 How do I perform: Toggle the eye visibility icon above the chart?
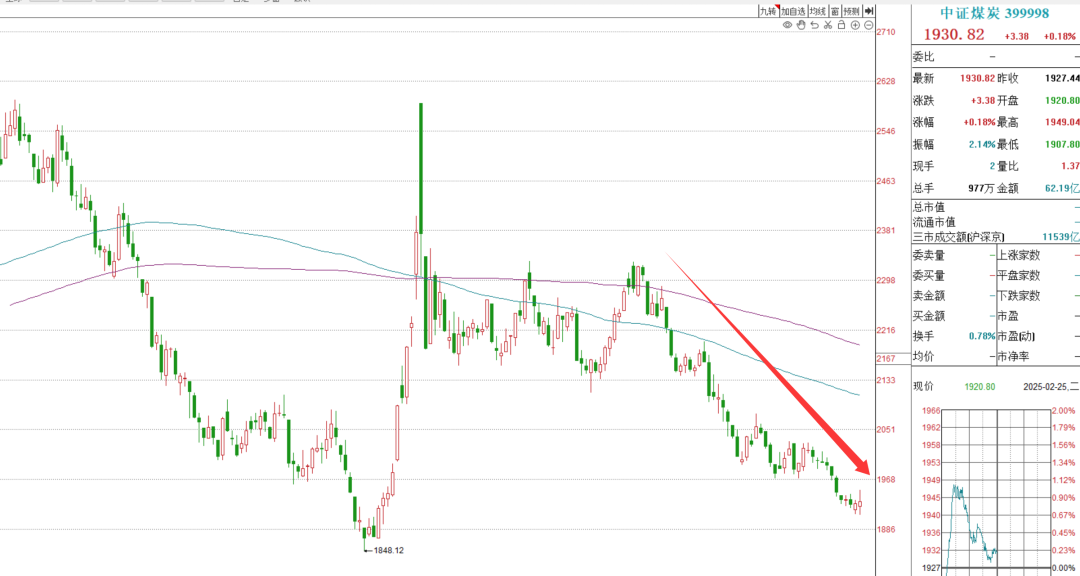[x=787, y=25]
